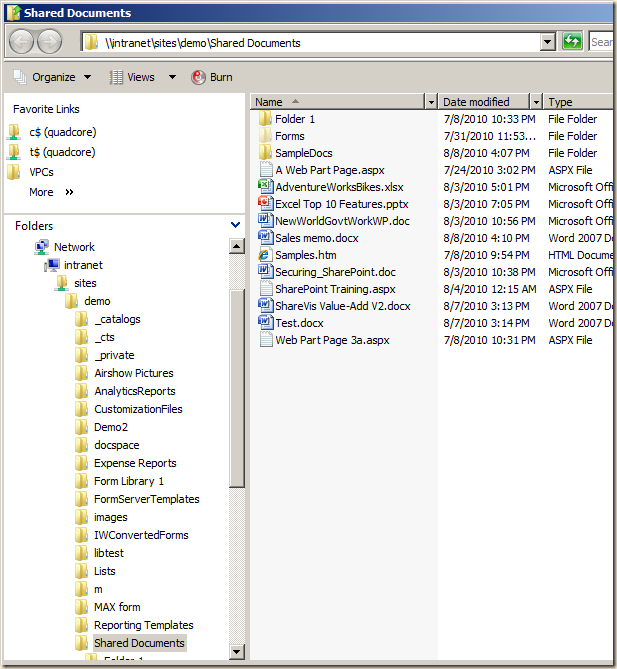Open the Views dropdown menu

[142, 77]
